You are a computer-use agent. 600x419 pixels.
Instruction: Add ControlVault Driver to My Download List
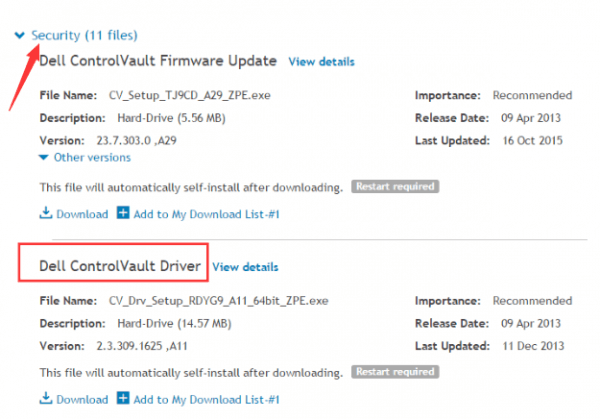[x=207, y=399]
